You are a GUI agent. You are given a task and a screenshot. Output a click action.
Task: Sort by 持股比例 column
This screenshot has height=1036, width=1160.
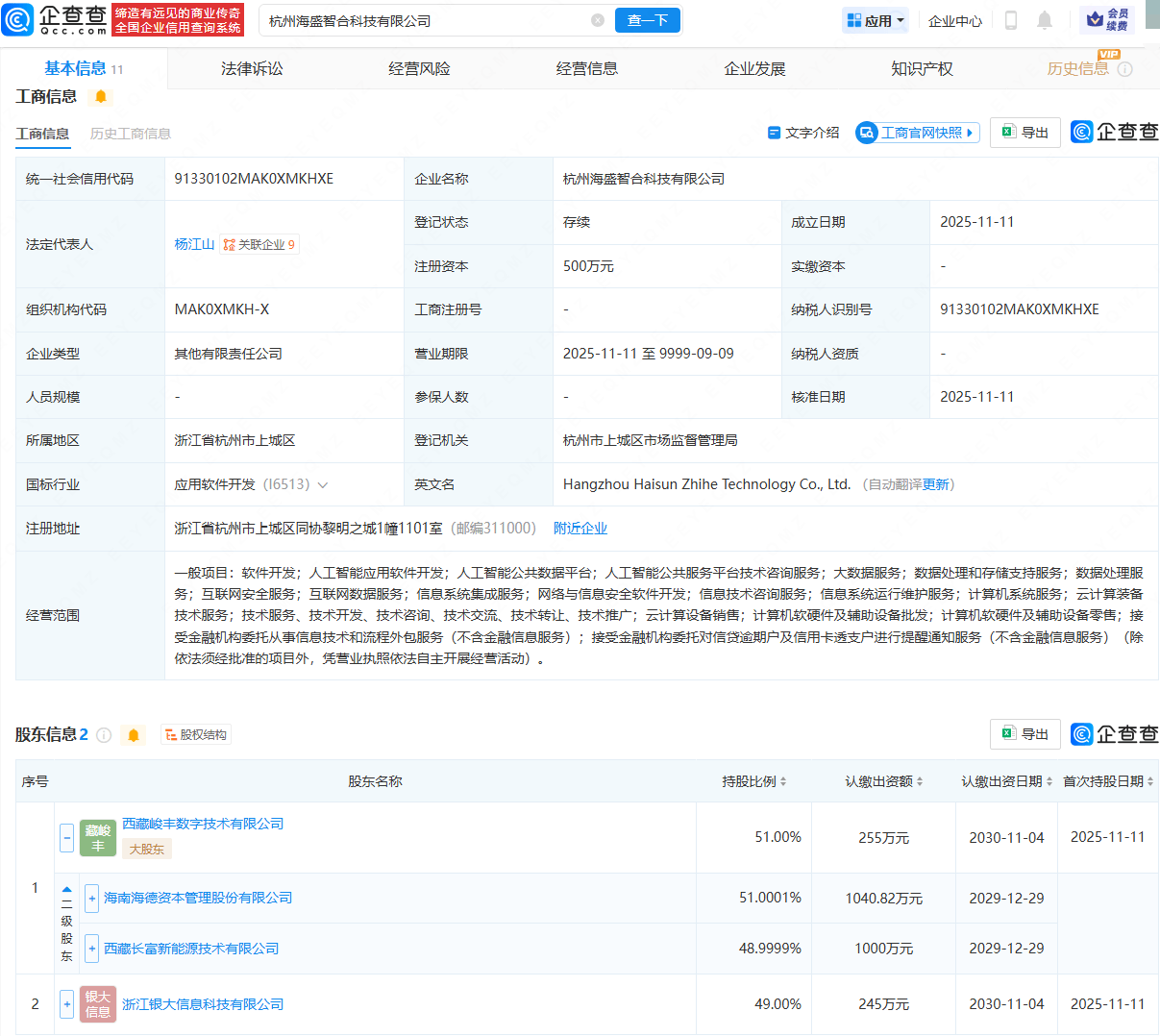point(754,781)
